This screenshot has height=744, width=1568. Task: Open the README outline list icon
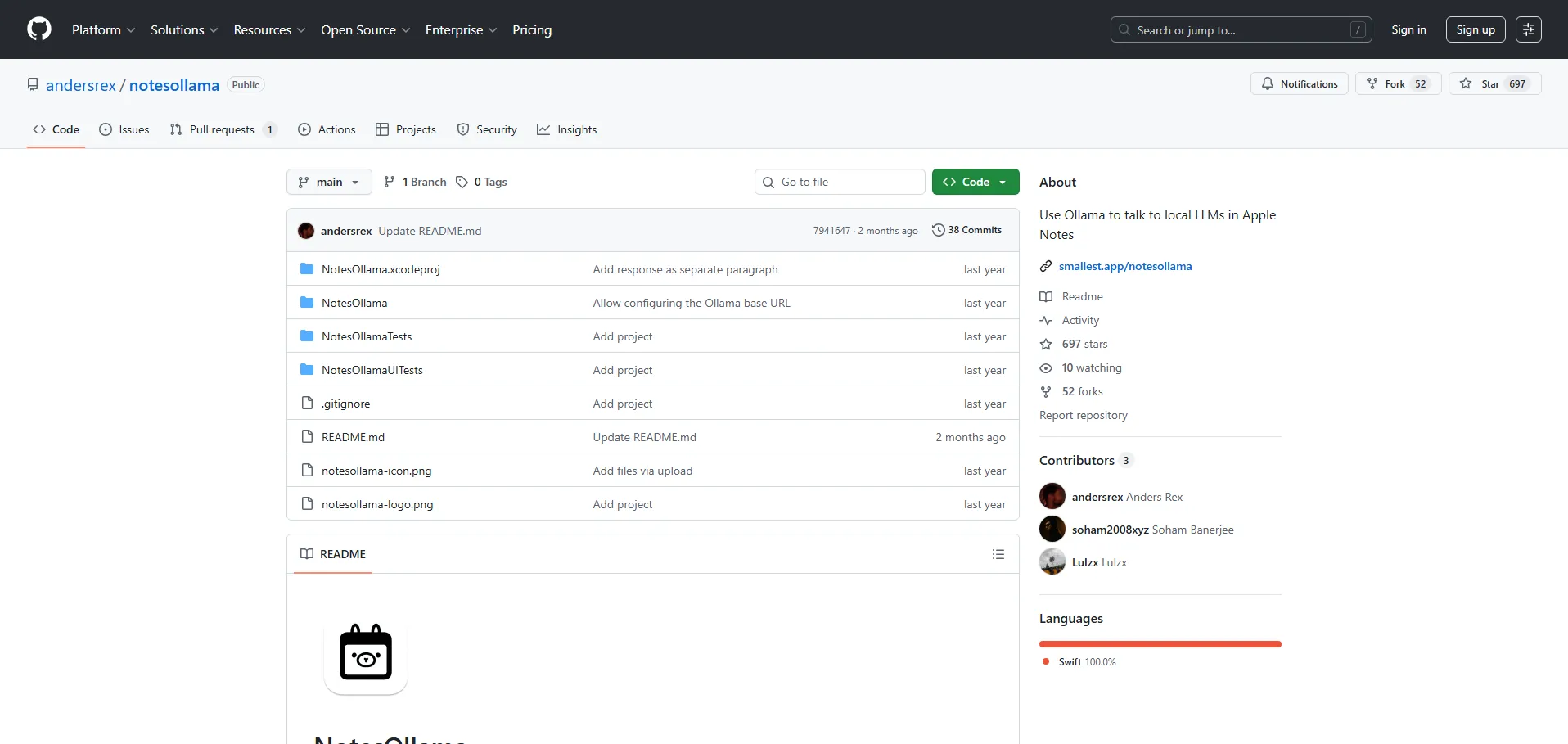coord(998,554)
